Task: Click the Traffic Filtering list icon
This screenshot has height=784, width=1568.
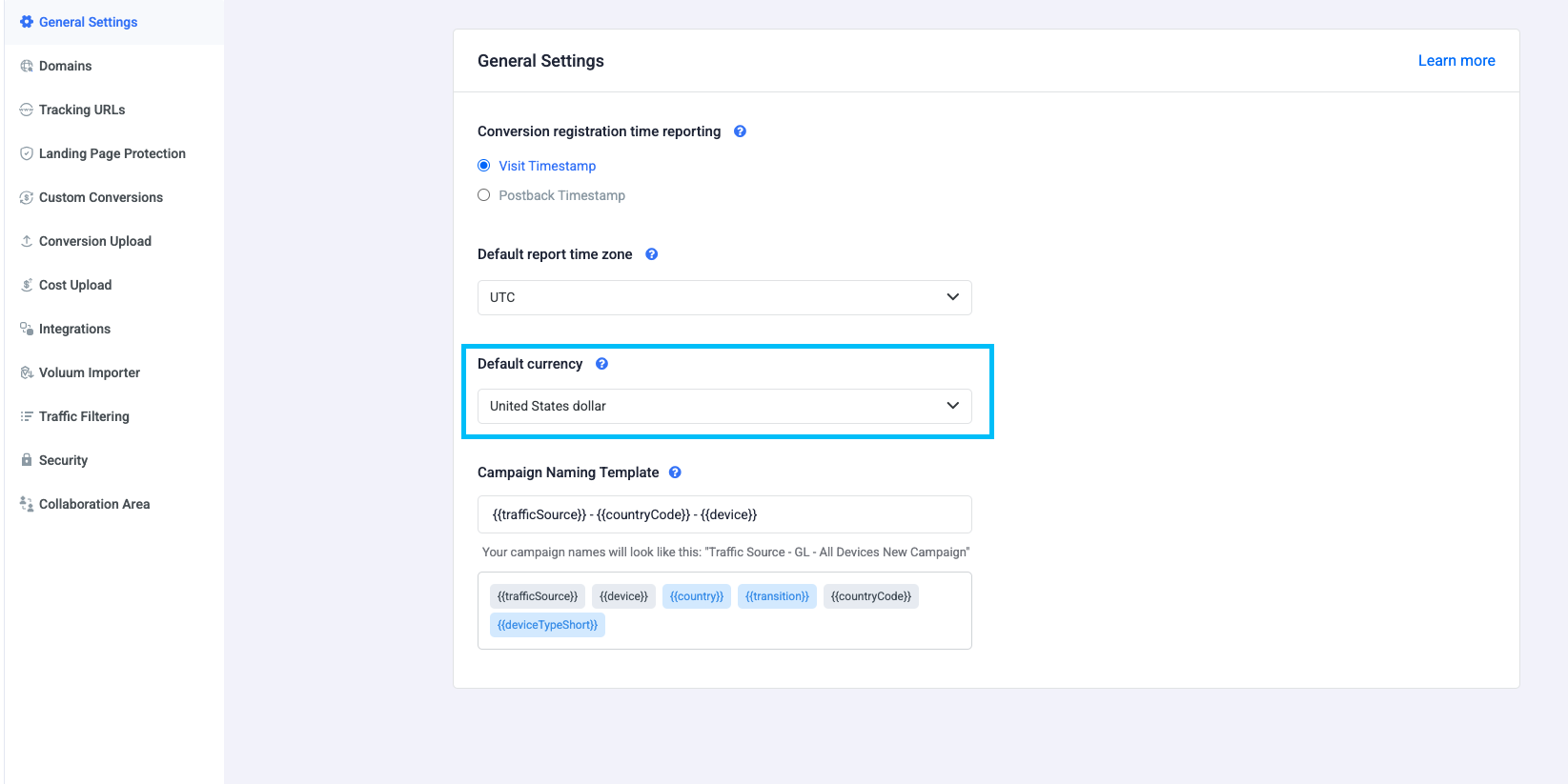Action: (27, 416)
